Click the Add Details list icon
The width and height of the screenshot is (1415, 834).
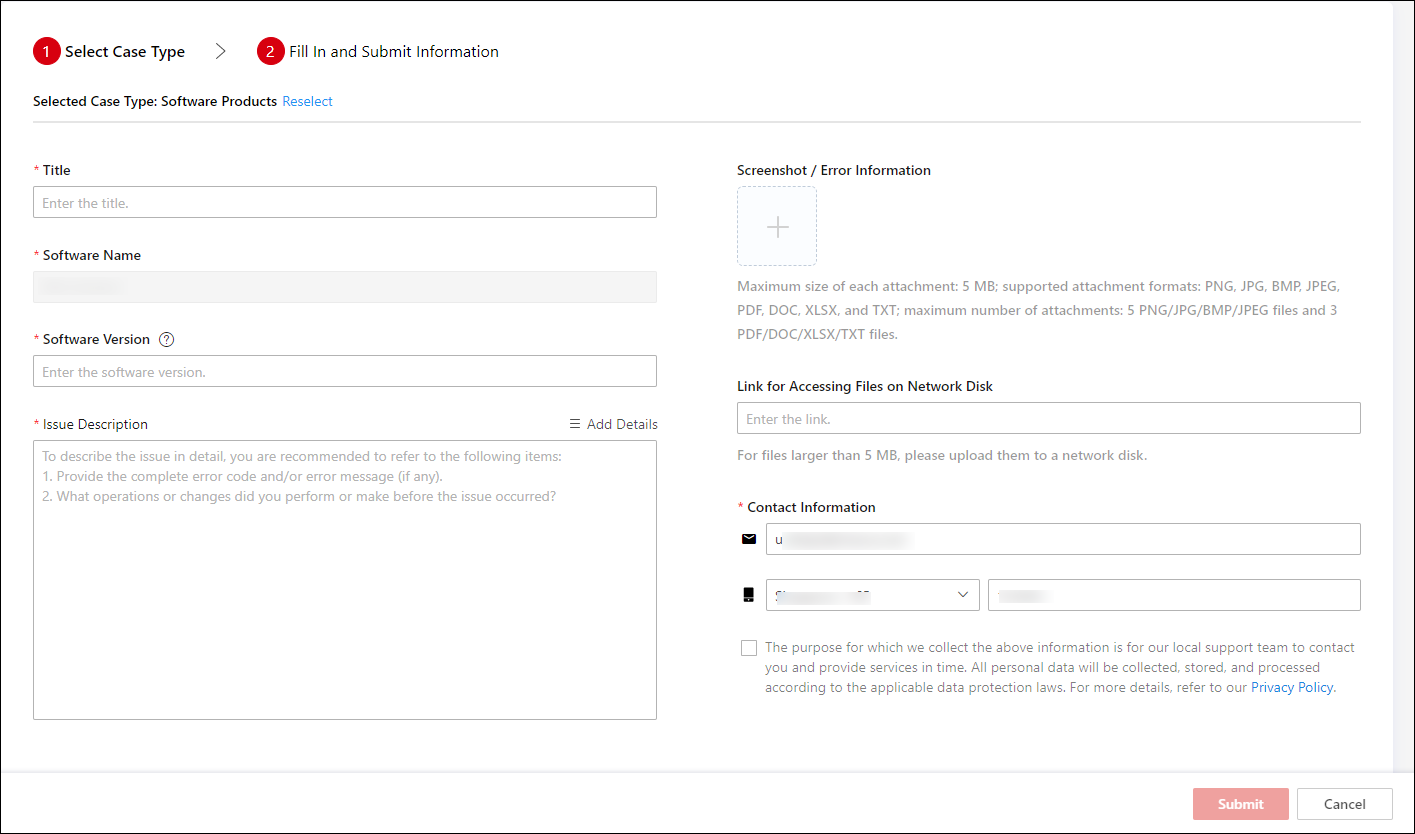pos(575,424)
